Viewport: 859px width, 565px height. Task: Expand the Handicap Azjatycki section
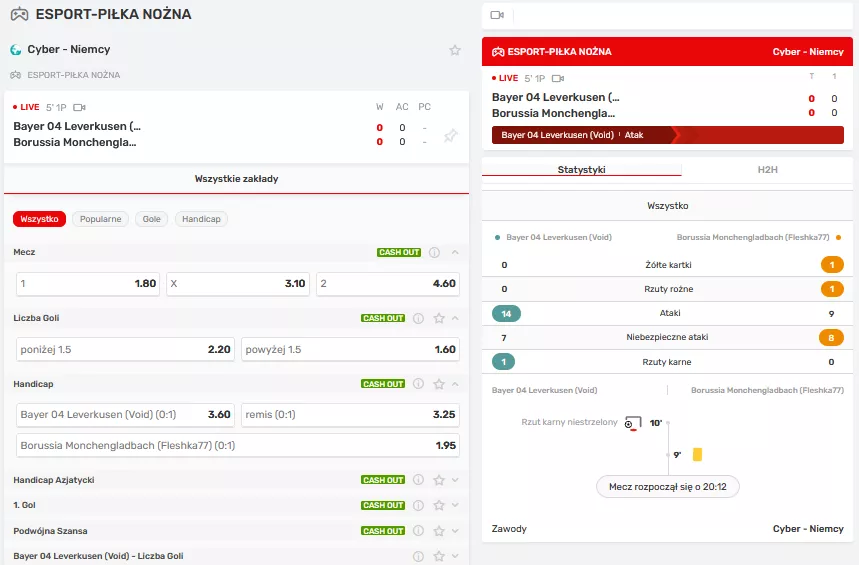click(455, 480)
